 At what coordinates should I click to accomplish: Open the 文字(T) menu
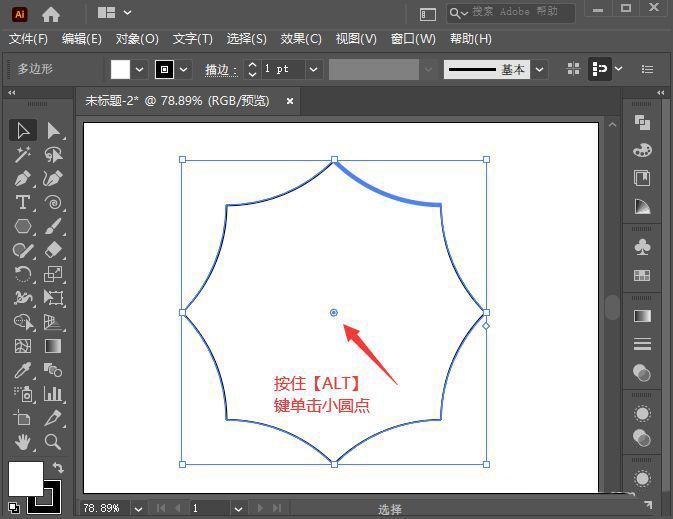[193, 39]
